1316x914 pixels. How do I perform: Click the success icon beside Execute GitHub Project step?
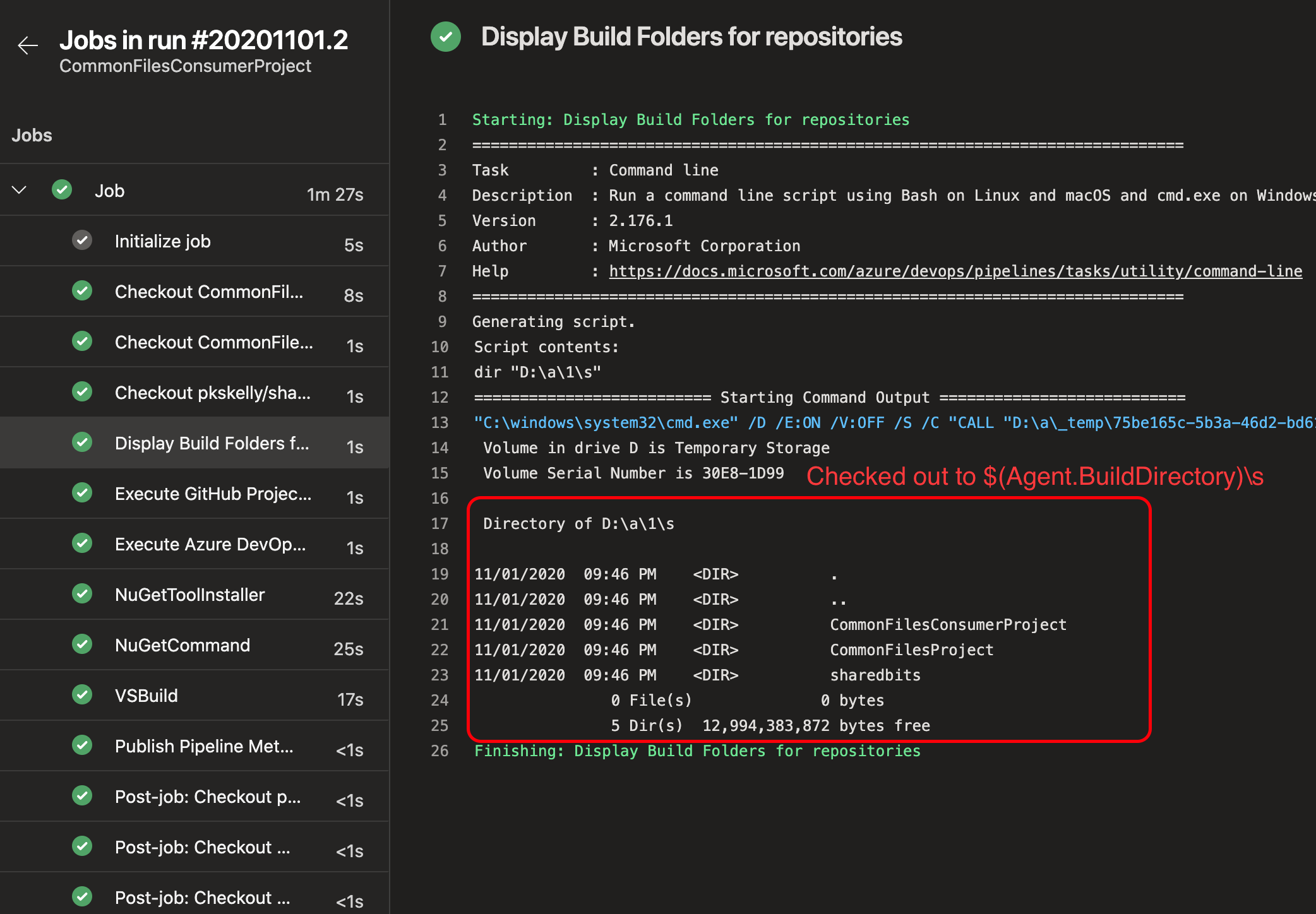(82, 492)
